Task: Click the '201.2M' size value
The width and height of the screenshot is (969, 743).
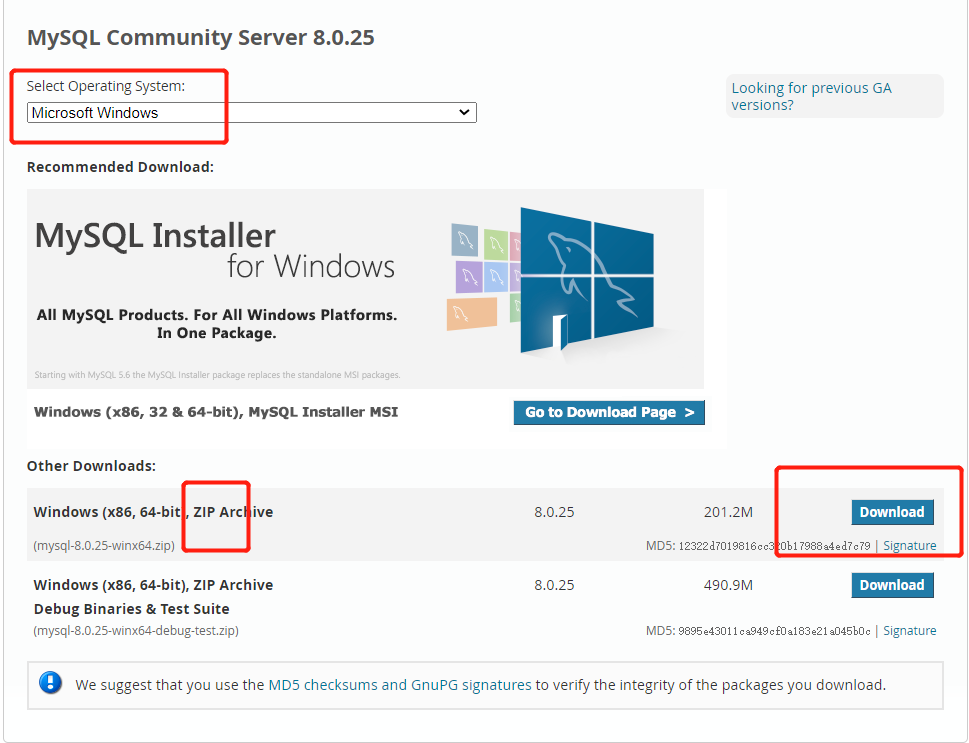Action: [728, 512]
